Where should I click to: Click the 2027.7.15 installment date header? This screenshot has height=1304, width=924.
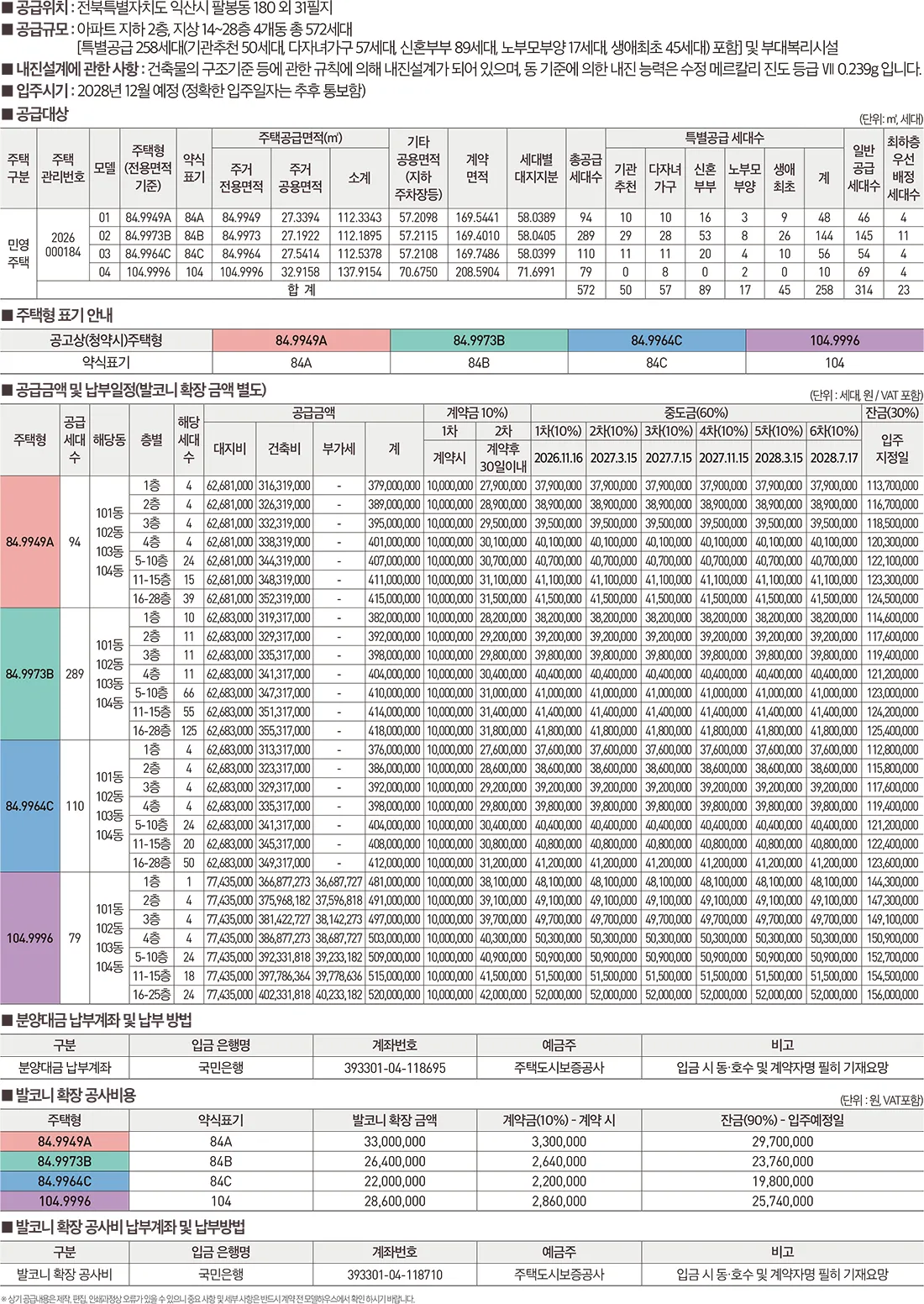pyautogui.click(x=669, y=458)
